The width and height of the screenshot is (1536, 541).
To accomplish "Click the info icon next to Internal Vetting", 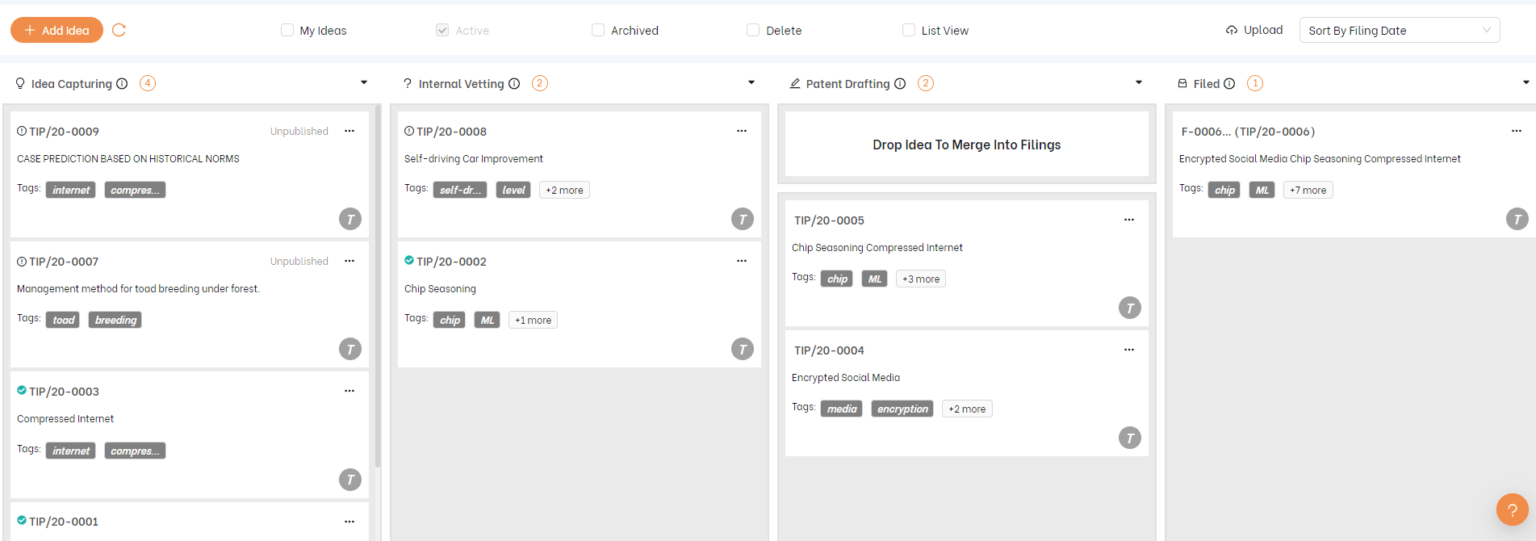I will click(x=514, y=84).
